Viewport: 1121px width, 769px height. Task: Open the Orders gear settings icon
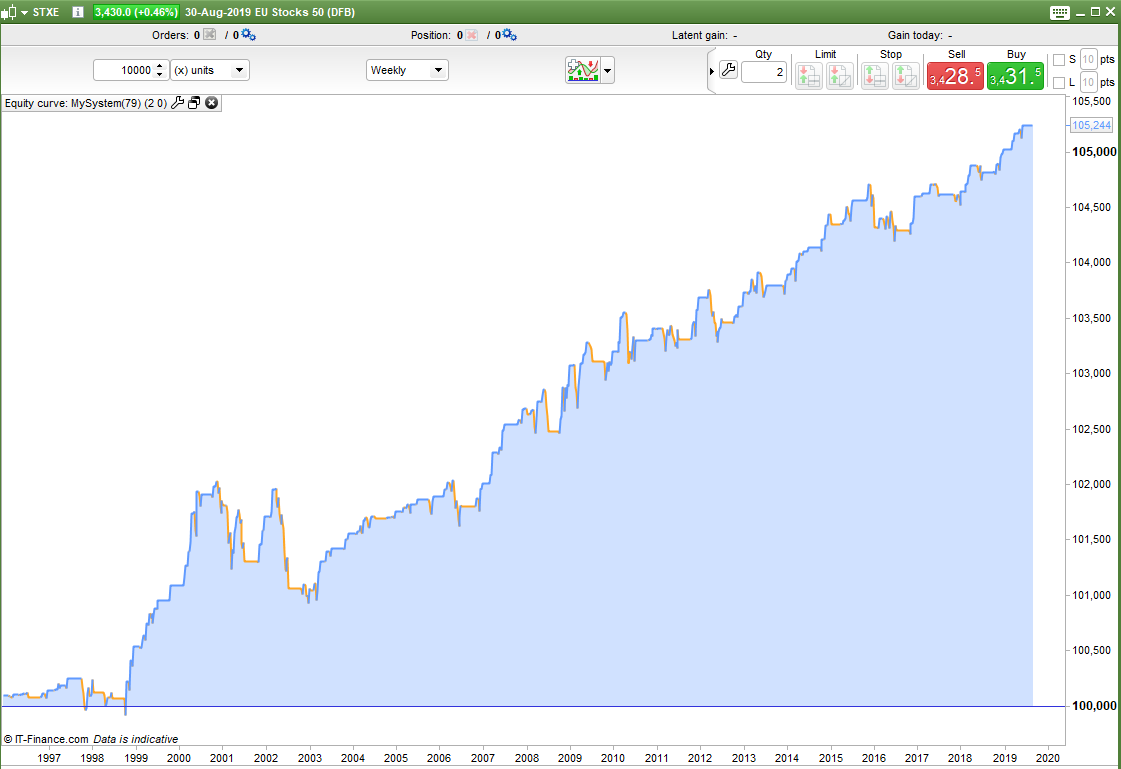[249, 34]
